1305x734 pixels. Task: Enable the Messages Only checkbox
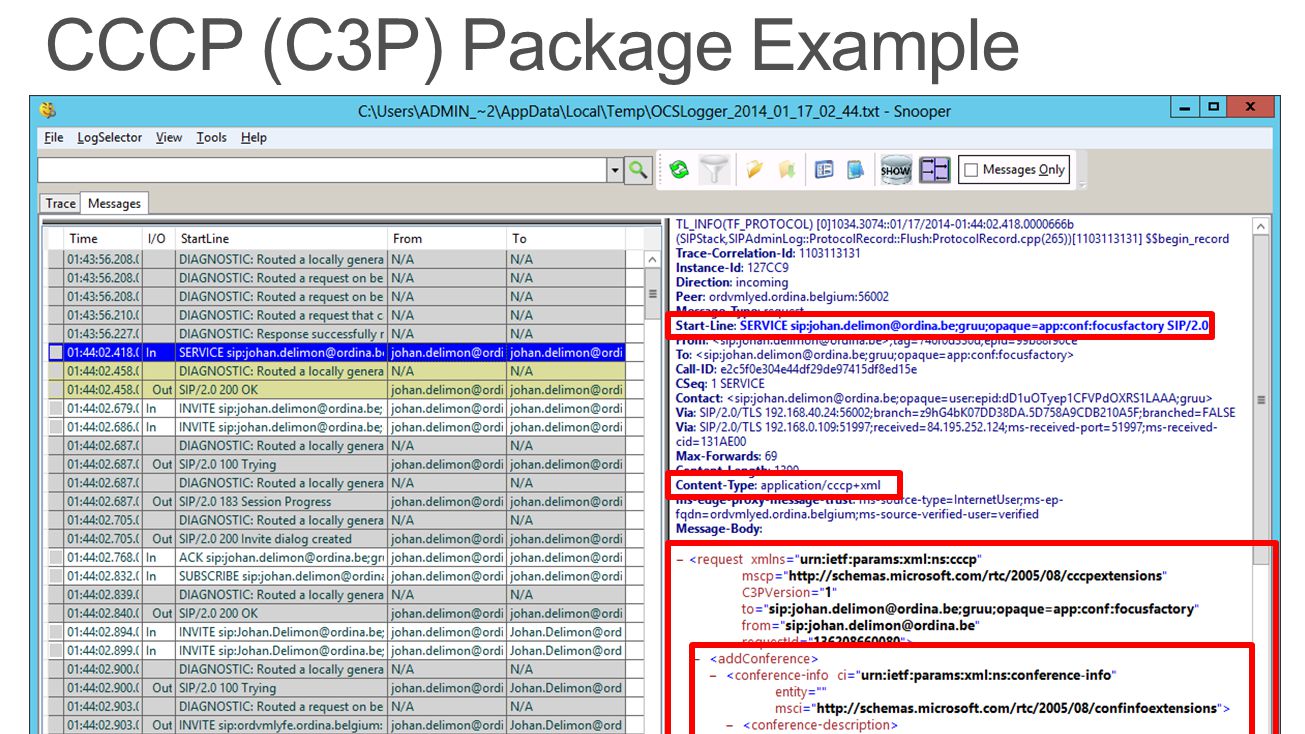click(969, 170)
